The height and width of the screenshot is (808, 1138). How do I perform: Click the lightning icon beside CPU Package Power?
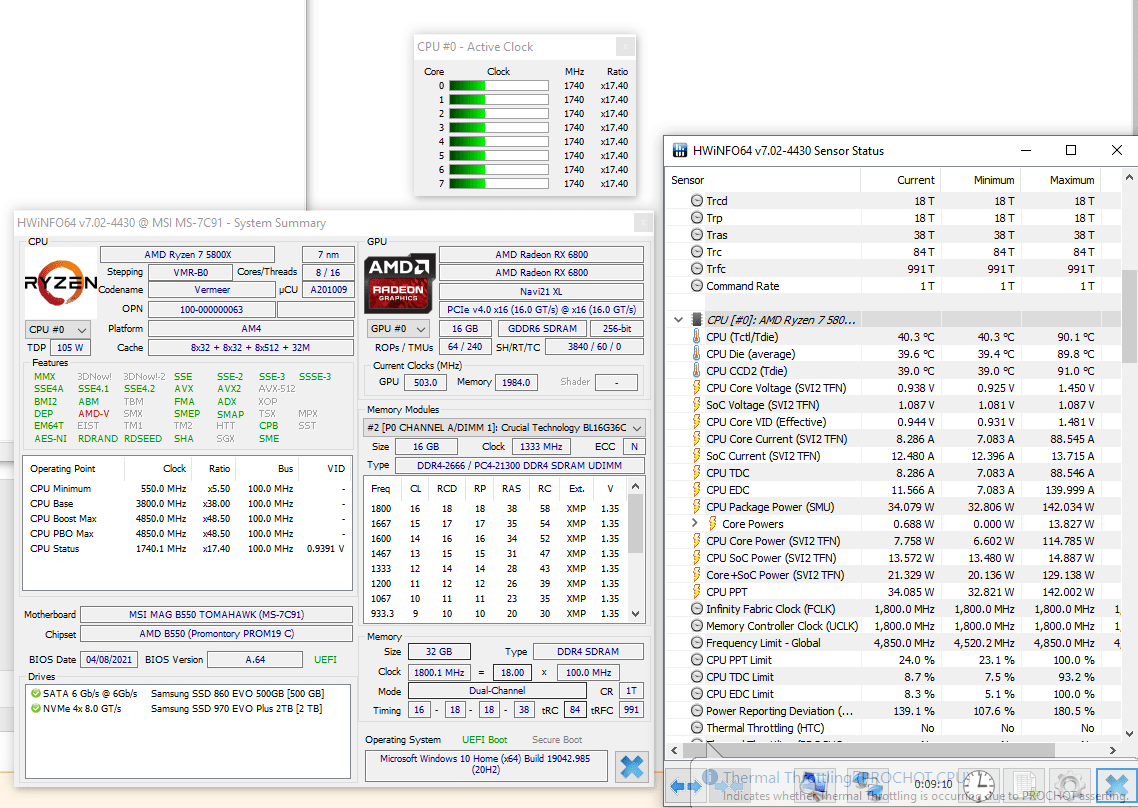[697, 507]
